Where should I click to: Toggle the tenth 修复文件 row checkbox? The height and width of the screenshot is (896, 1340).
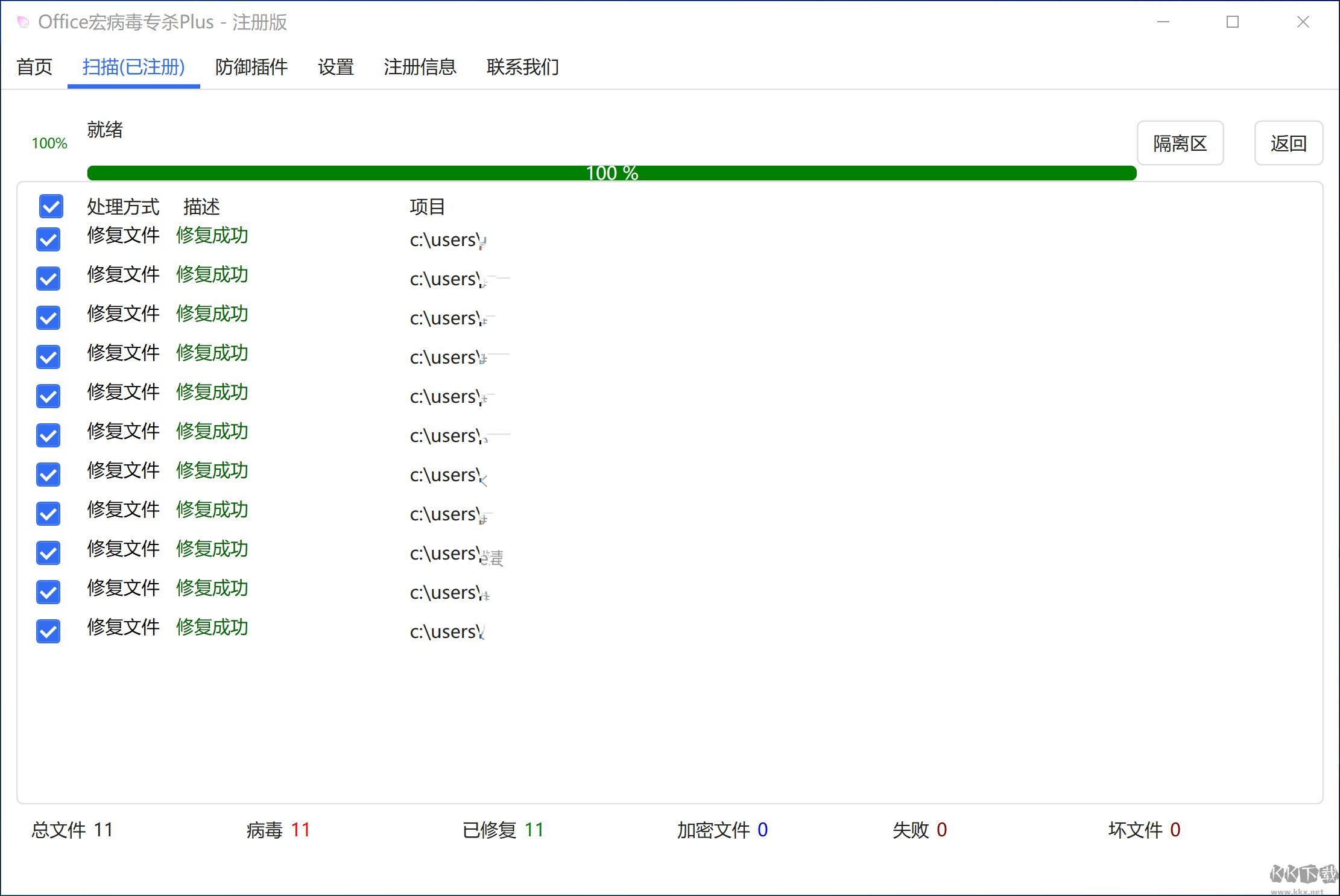[x=48, y=592]
